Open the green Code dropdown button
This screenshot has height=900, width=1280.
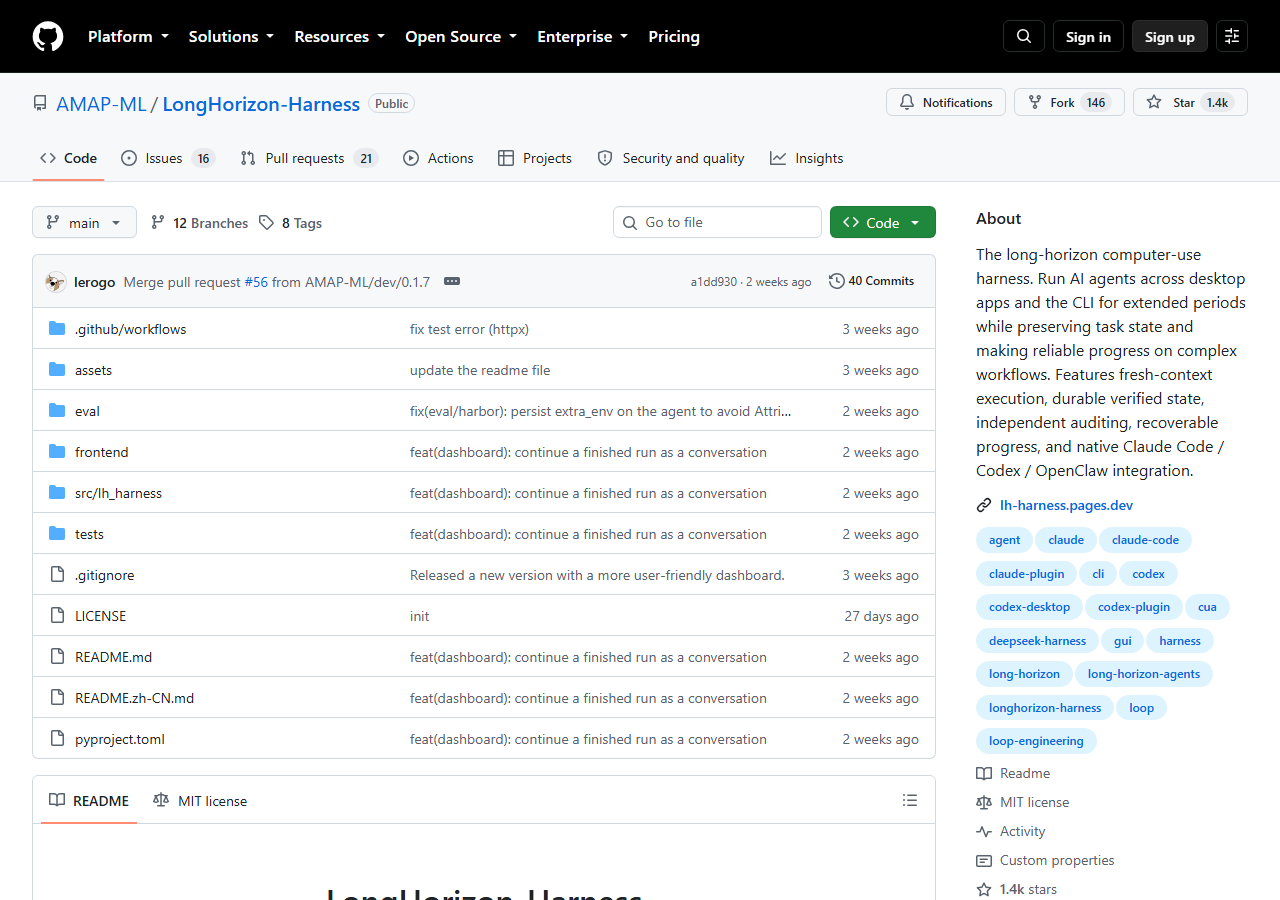(883, 222)
